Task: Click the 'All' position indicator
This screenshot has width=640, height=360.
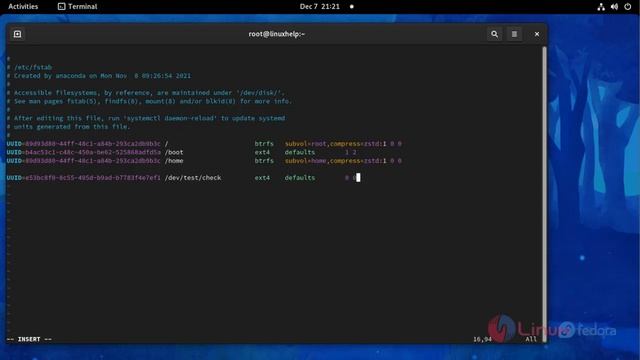Action: point(531,339)
